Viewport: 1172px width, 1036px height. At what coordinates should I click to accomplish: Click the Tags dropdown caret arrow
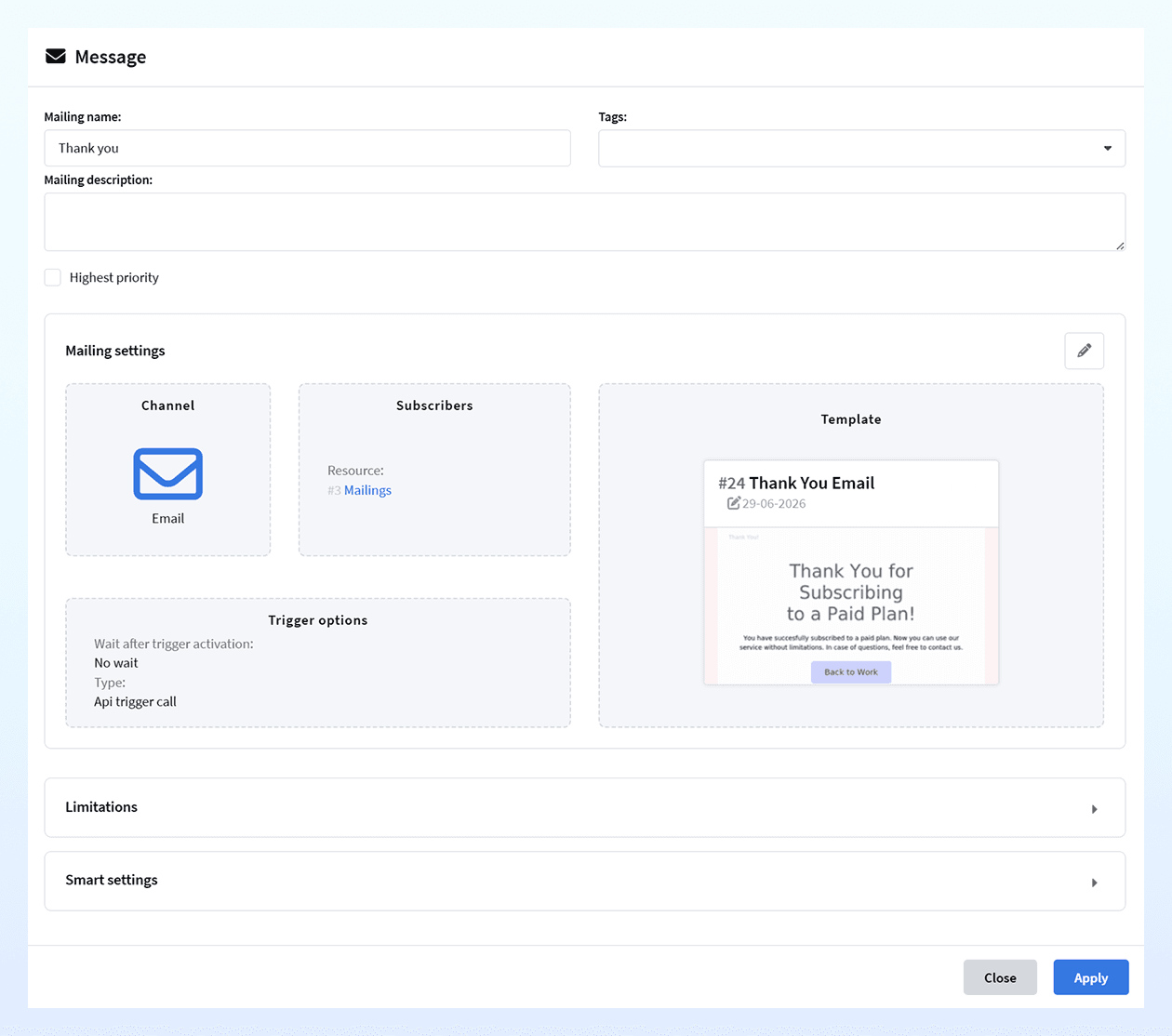tap(1108, 149)
